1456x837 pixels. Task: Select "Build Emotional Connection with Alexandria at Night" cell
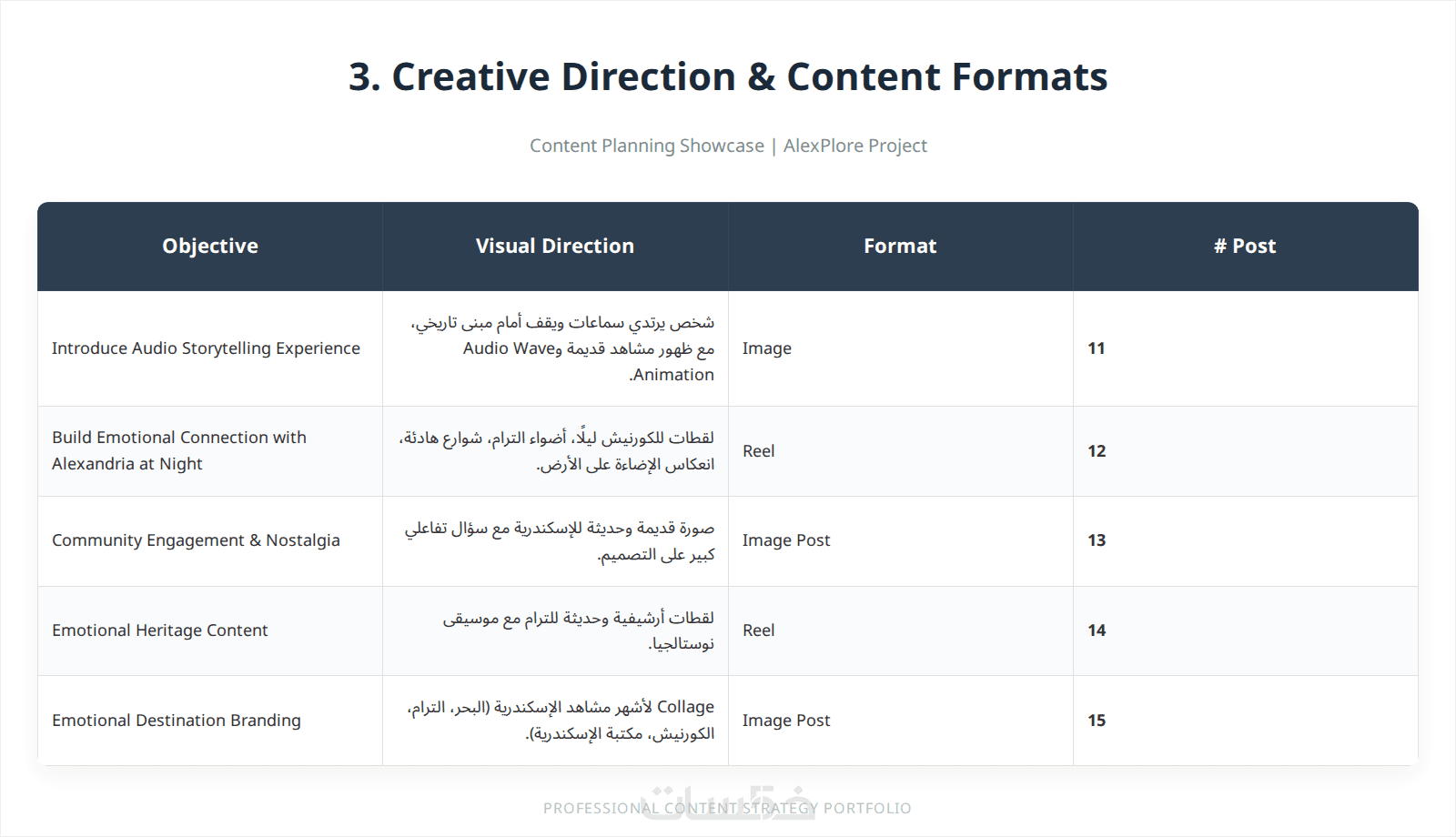(x=210, y=450)
